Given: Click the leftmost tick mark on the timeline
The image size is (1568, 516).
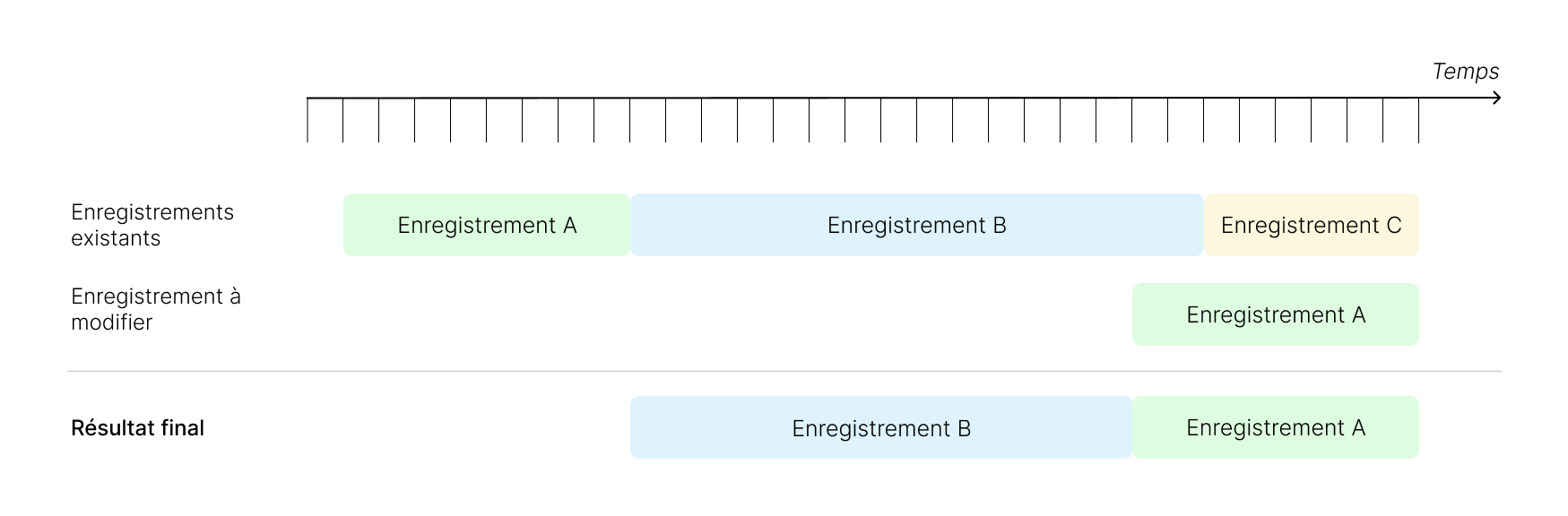Looking at the screenshot, I should (x=308, y=120).
